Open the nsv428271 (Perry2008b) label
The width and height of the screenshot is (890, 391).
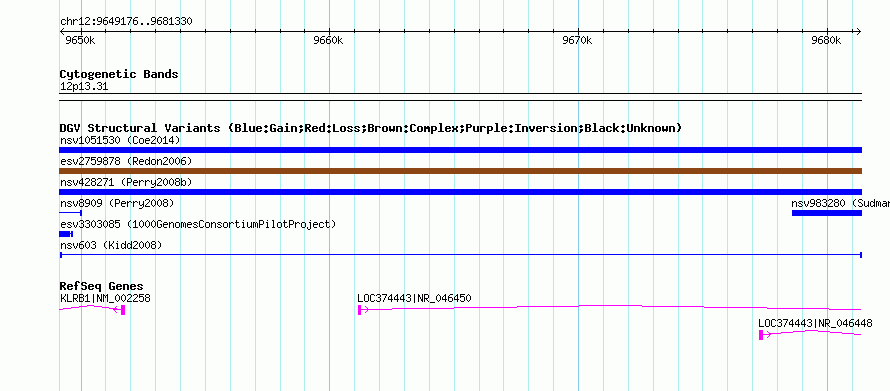pos(126,182)
